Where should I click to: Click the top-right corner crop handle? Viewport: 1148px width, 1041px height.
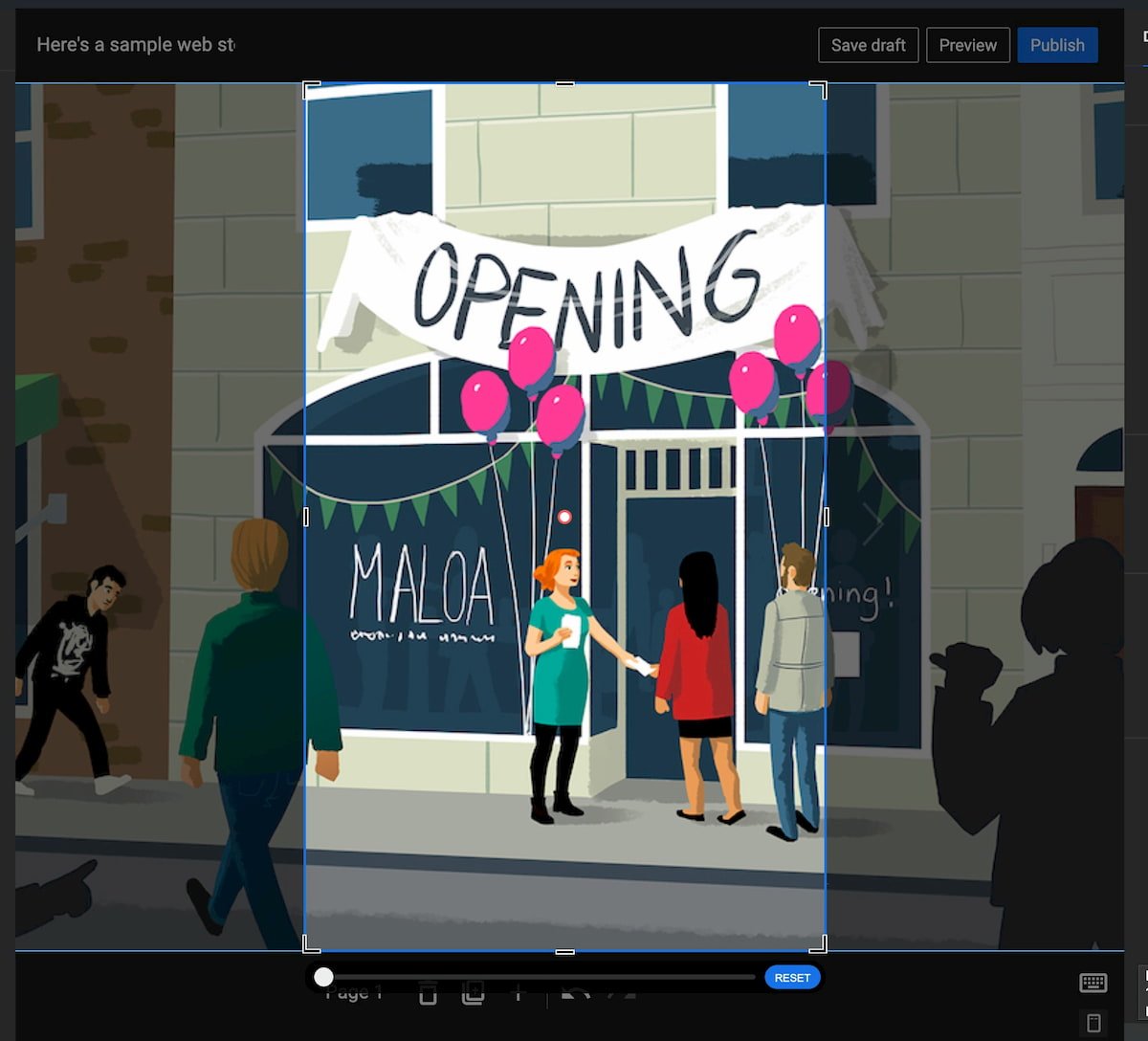pyautogui.click(x=819, y=90)
